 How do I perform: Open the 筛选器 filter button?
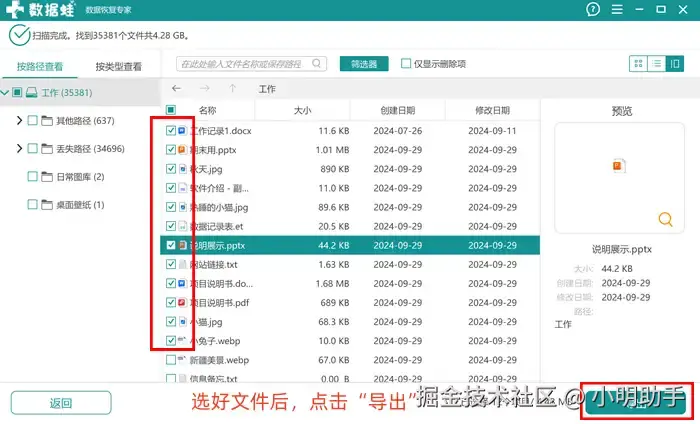coord(364,64)
